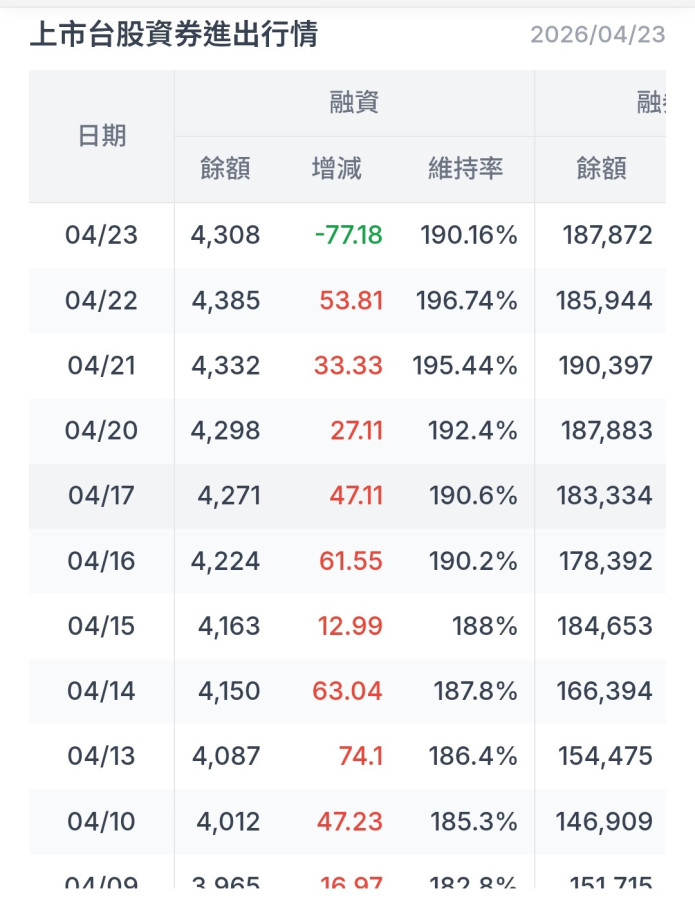The height and width of the screenshot is (900, 695).
Task: Click the 融資 group header
Action: [354, 103]
